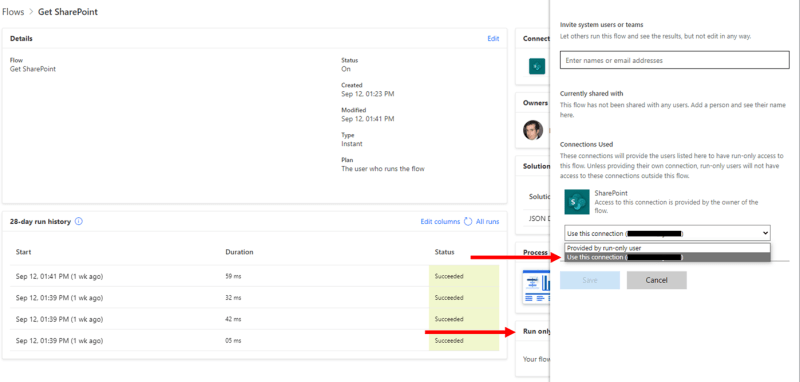Click the 'Currently shared with' heading

[592, 94]
